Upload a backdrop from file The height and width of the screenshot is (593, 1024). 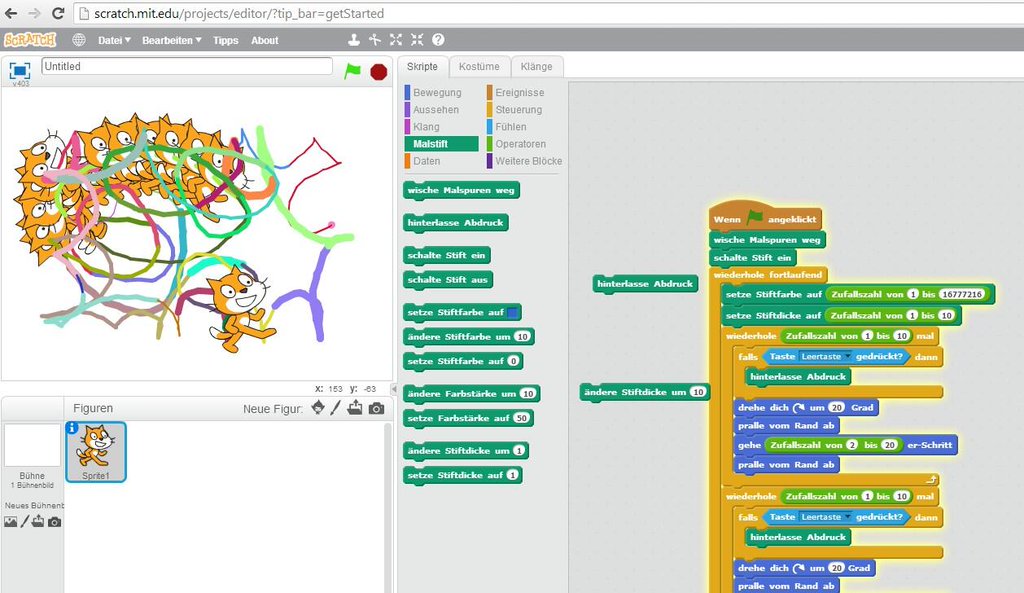click(39, 521)
